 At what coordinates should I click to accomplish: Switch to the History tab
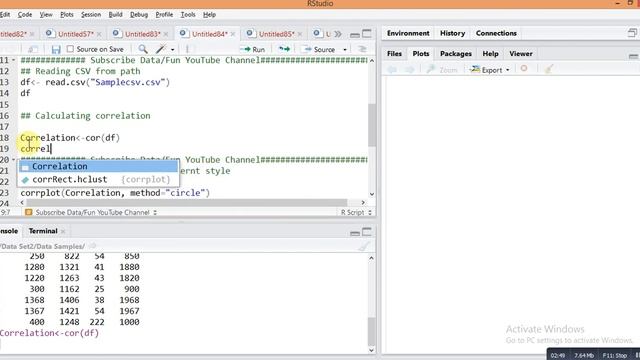click(x=453, y=33)
